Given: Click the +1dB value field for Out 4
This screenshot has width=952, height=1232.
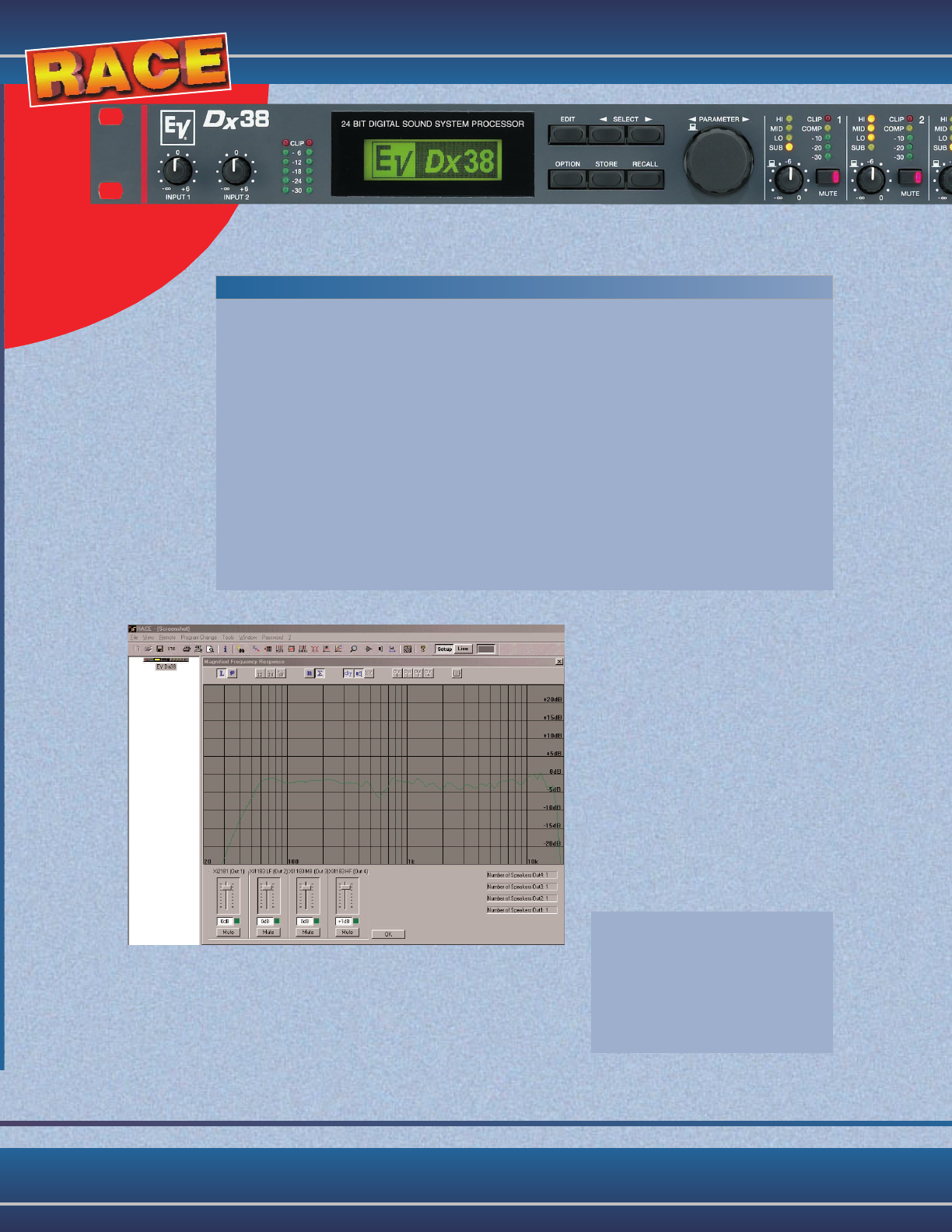Looking at the screenshot, I should pyautogui.click(x=344, y=921).
